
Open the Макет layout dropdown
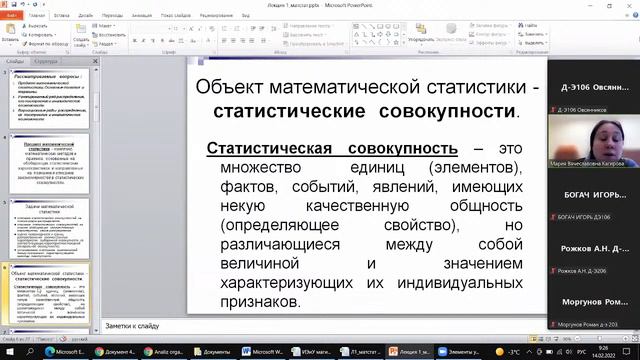(104, 26)
